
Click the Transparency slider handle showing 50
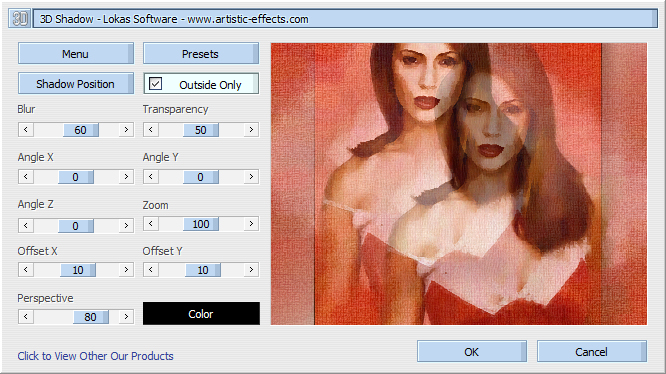point(201,130)
